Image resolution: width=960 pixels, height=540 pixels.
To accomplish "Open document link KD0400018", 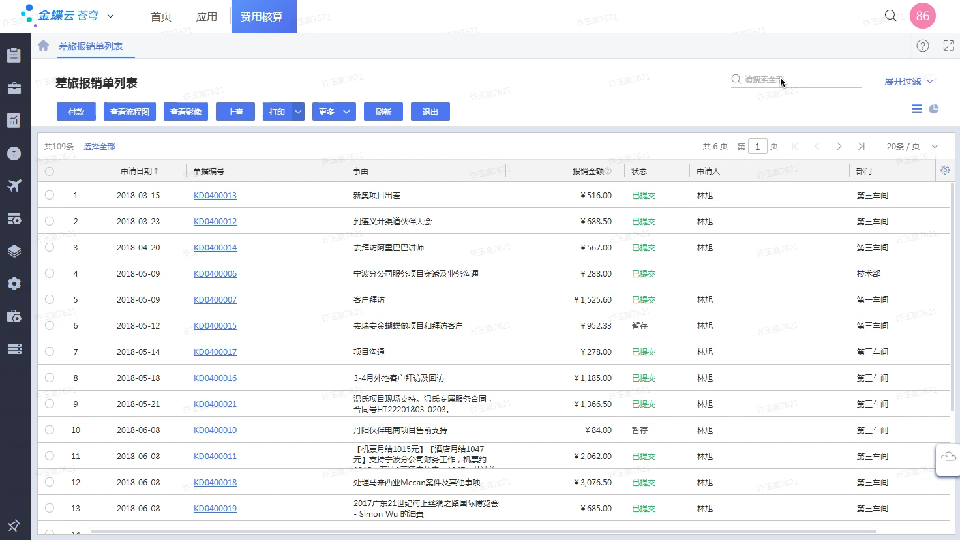I will click(215, 482).
